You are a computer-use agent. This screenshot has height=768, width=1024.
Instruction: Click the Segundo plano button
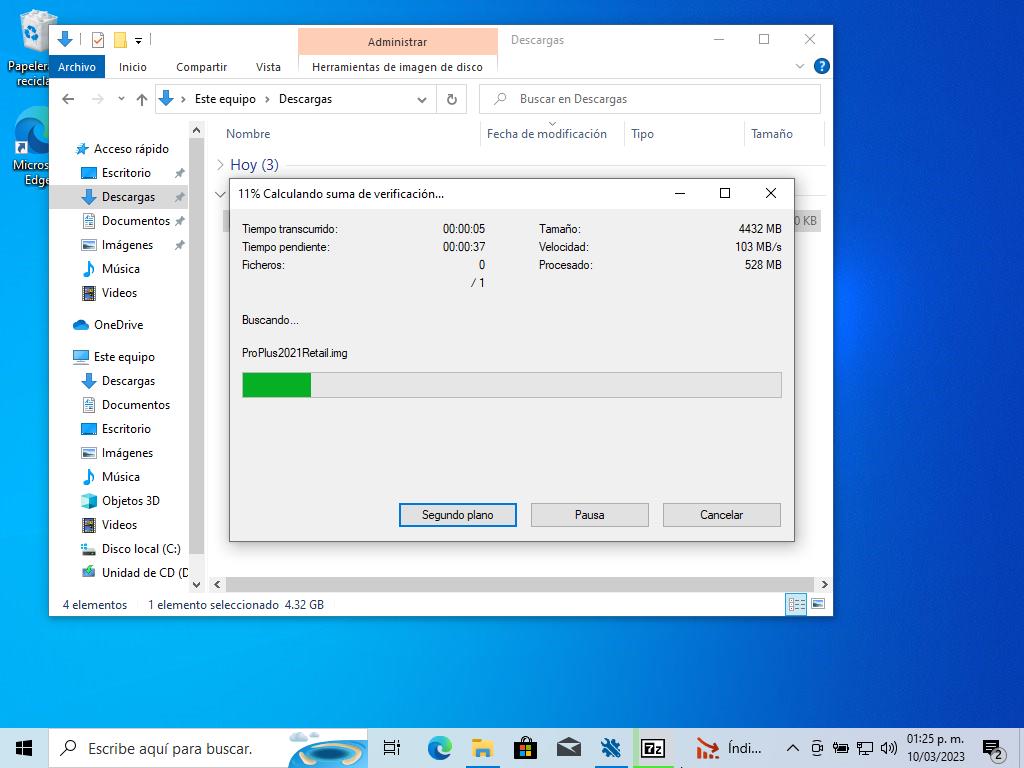(x=457, y=515)
